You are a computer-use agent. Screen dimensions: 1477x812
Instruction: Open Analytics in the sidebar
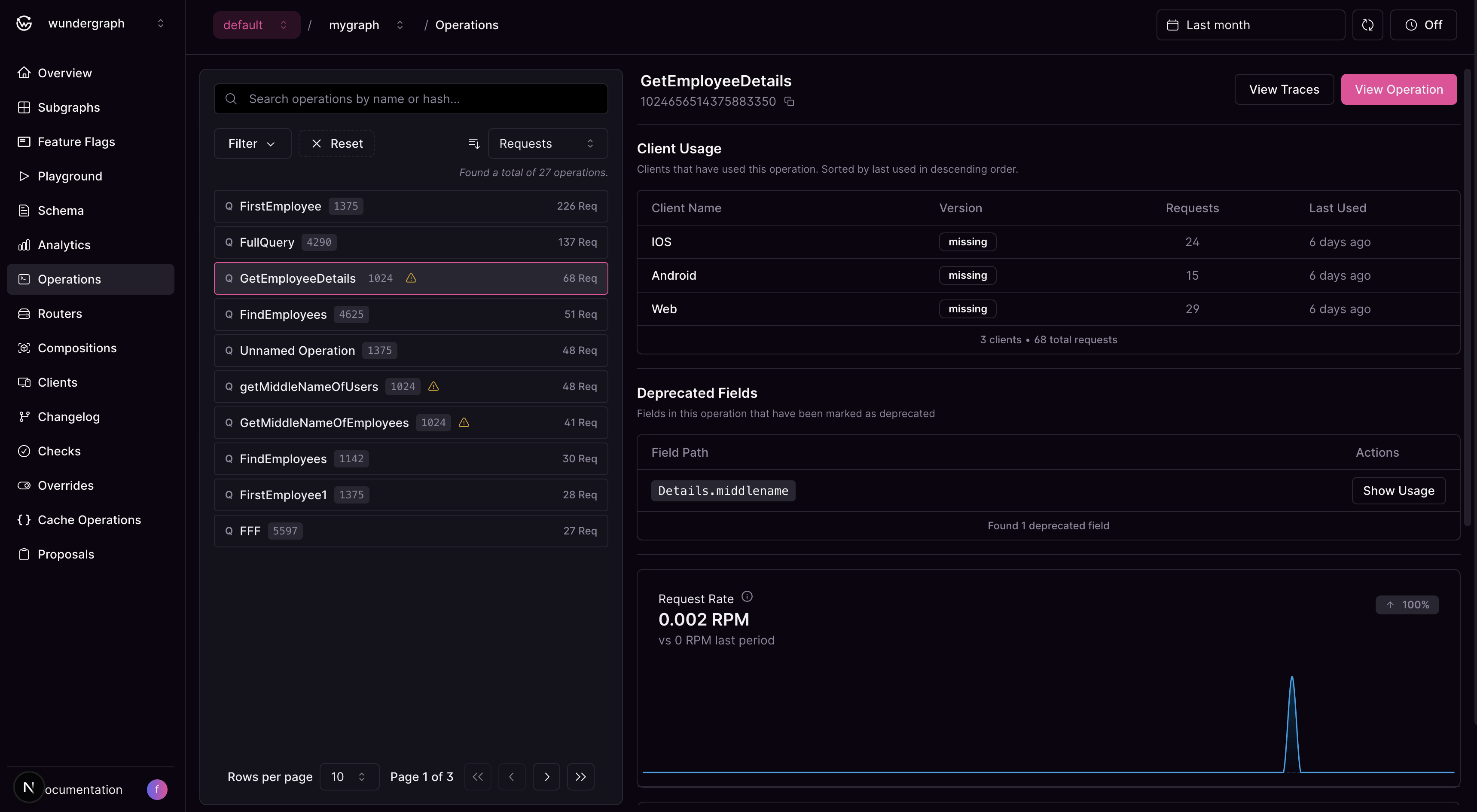(64, 245)
